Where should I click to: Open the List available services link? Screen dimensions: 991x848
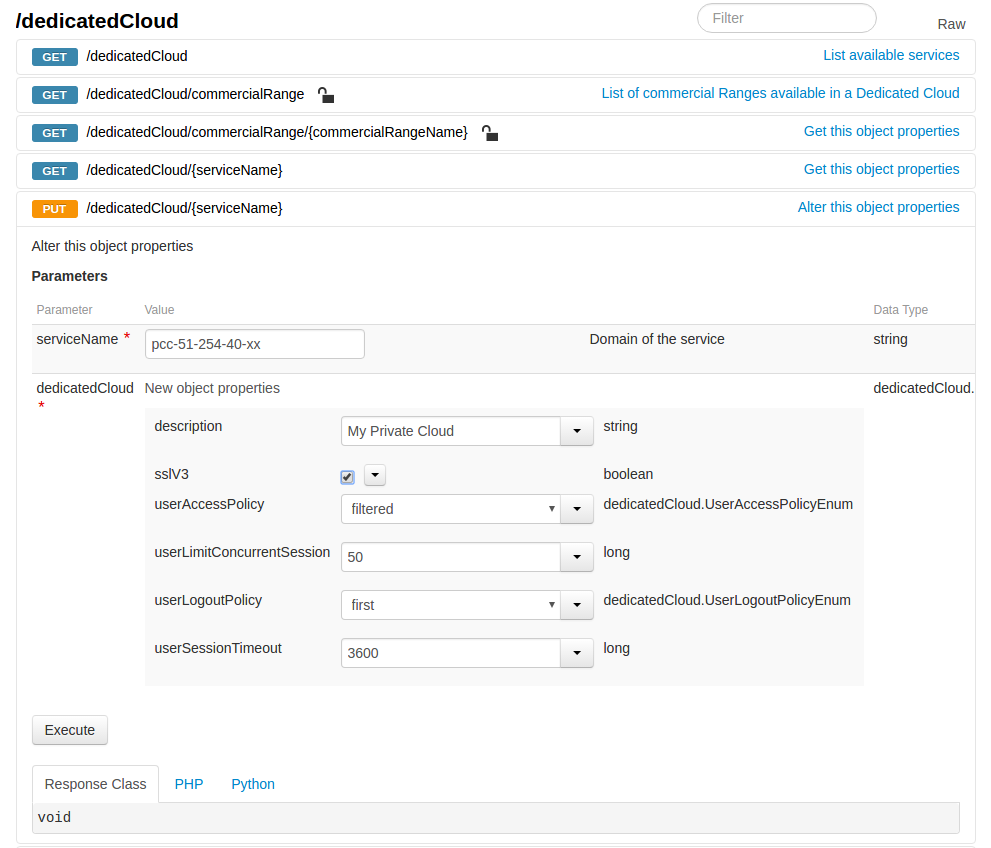(891, 55)
